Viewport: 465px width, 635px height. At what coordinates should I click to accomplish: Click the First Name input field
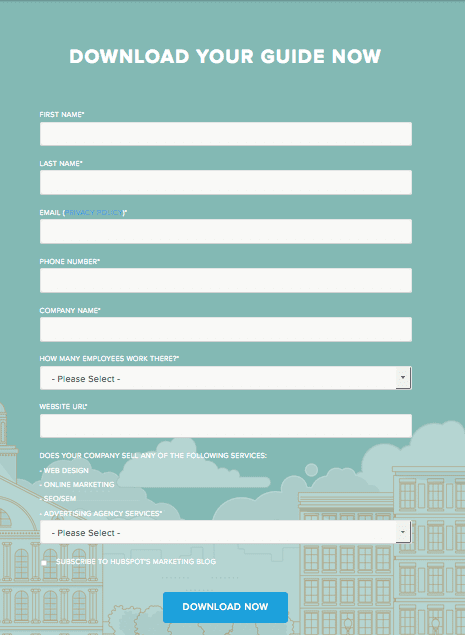tap(226, 134)
